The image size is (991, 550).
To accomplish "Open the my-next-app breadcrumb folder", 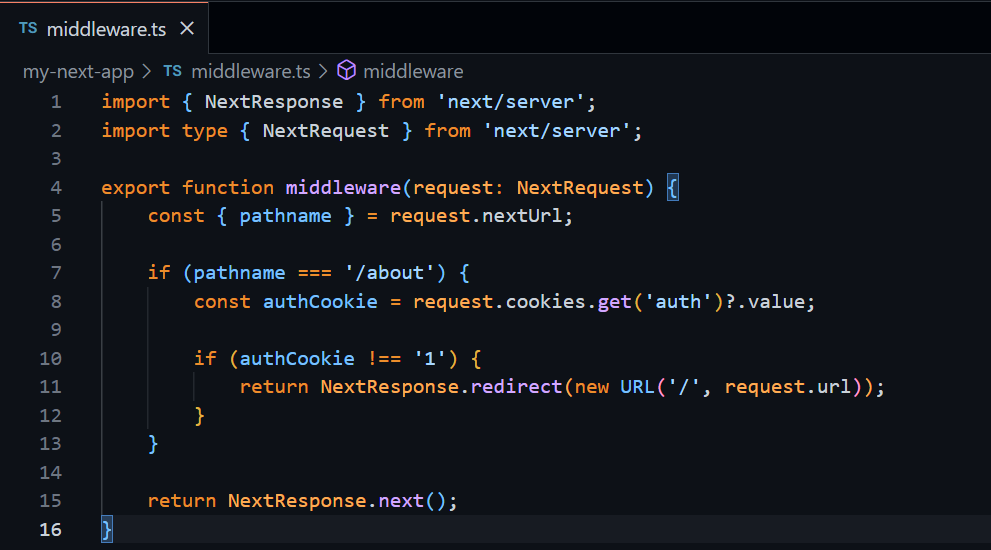I will pyautogui.click(x=78, y=71).
